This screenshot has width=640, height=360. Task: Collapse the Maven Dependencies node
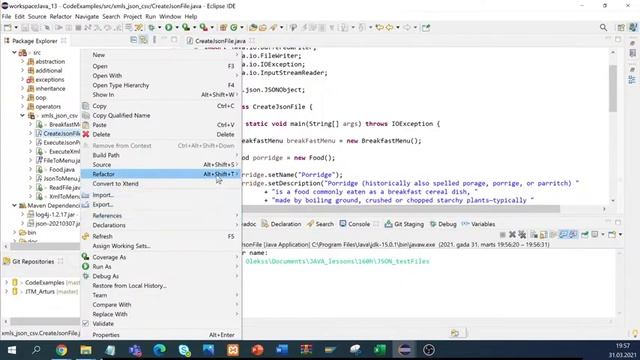tap(15, 205)
